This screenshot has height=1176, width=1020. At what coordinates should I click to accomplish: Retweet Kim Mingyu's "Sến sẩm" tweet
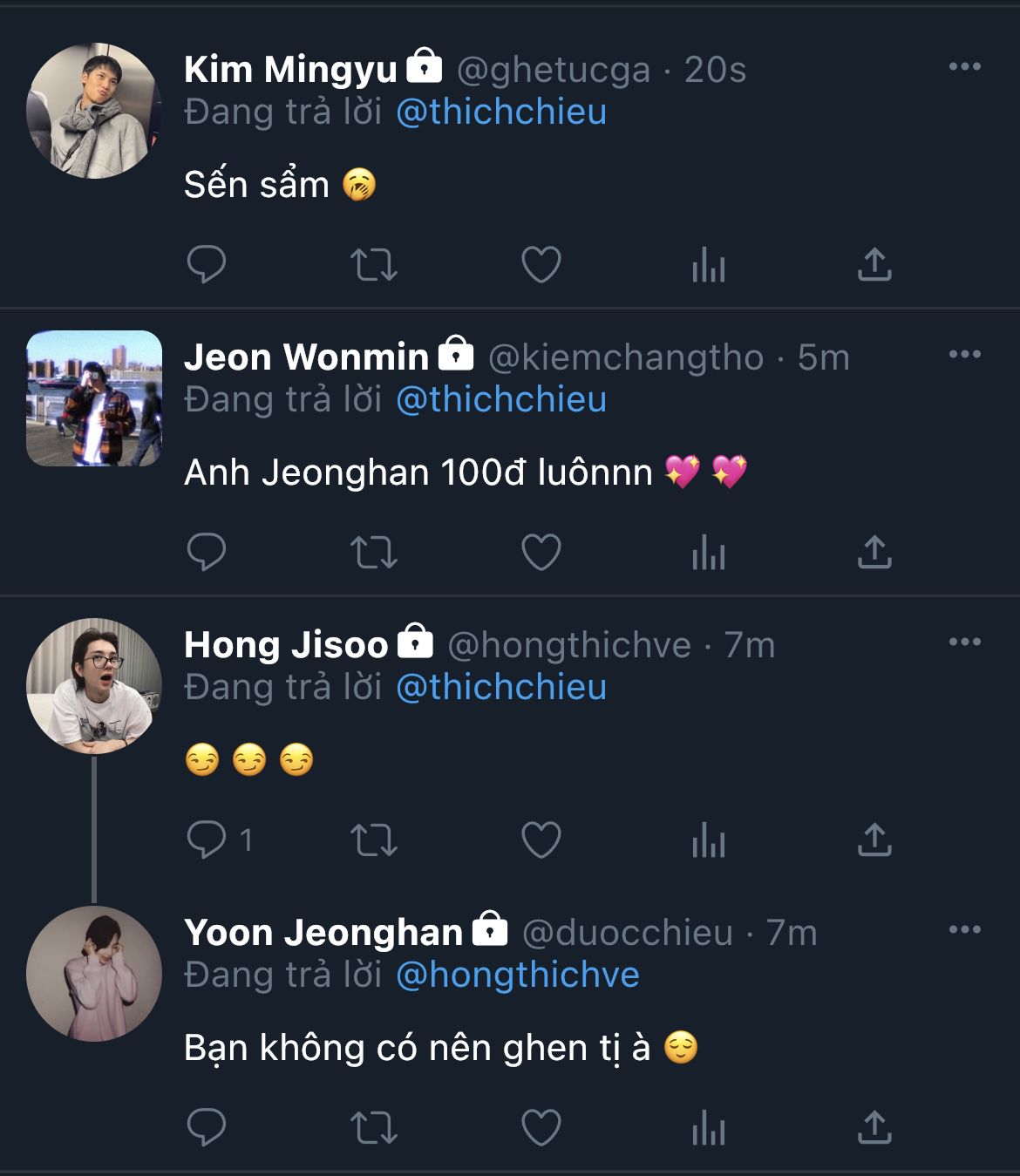(x=374, y=264)
